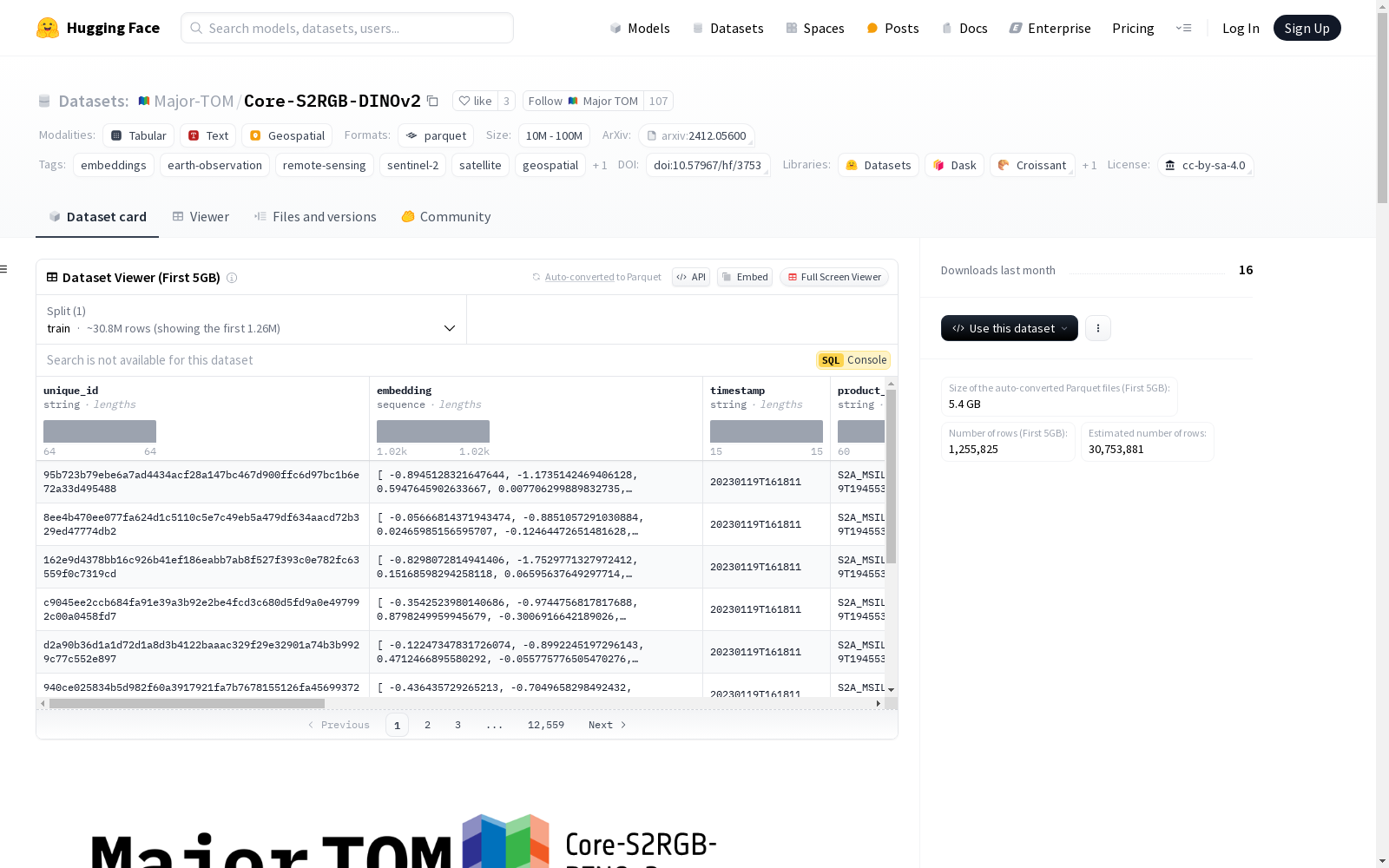This screenshot has height=868, width=1389.
Task: Click the Text modality tag
Action: coord(208,135)
